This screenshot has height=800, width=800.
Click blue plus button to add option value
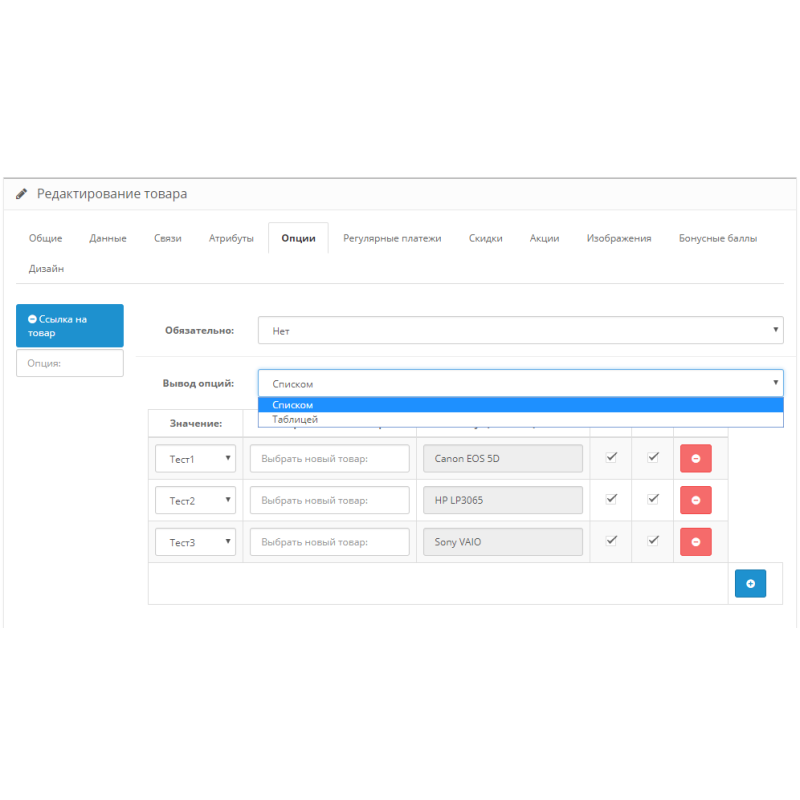[750, 583]
